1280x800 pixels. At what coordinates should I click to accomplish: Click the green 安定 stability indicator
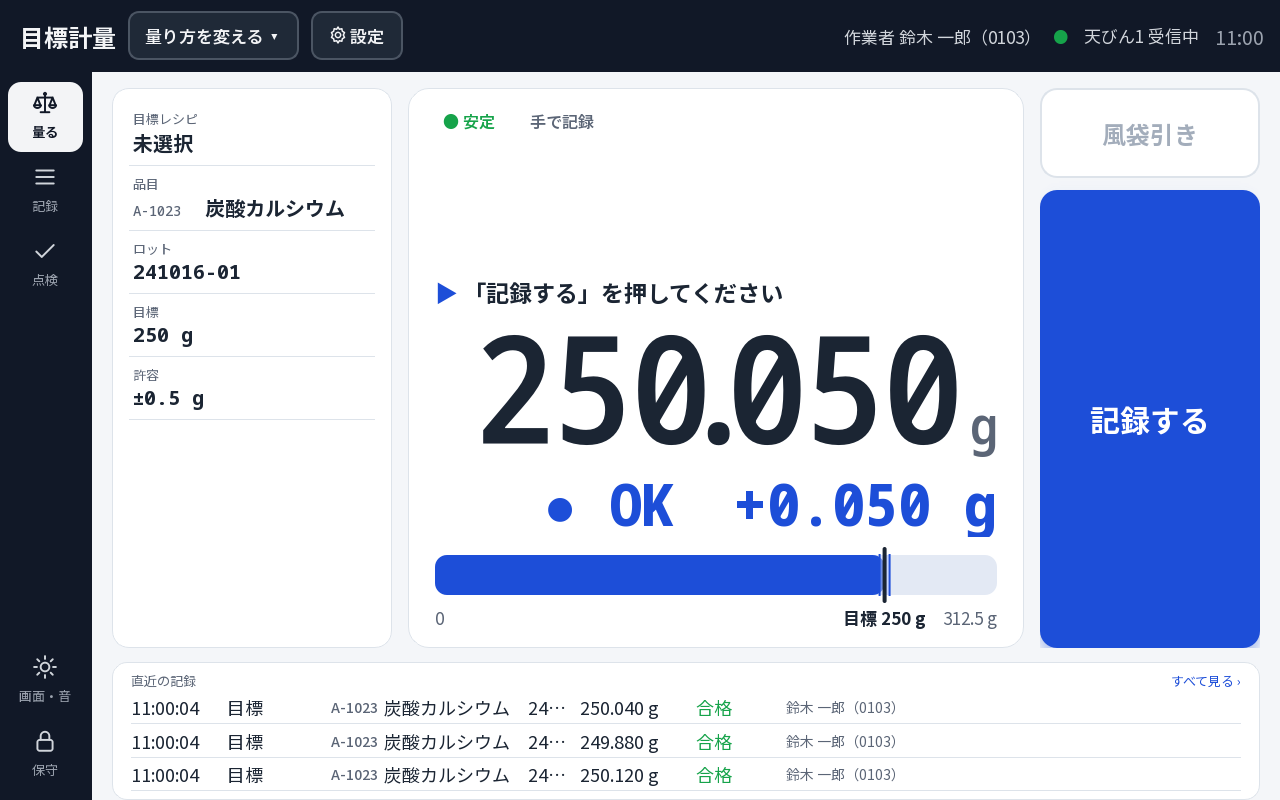click(469, 122)
